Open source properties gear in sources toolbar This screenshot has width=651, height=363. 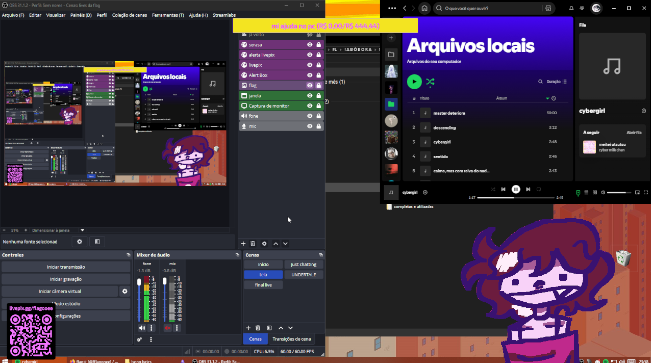[264, 244]
